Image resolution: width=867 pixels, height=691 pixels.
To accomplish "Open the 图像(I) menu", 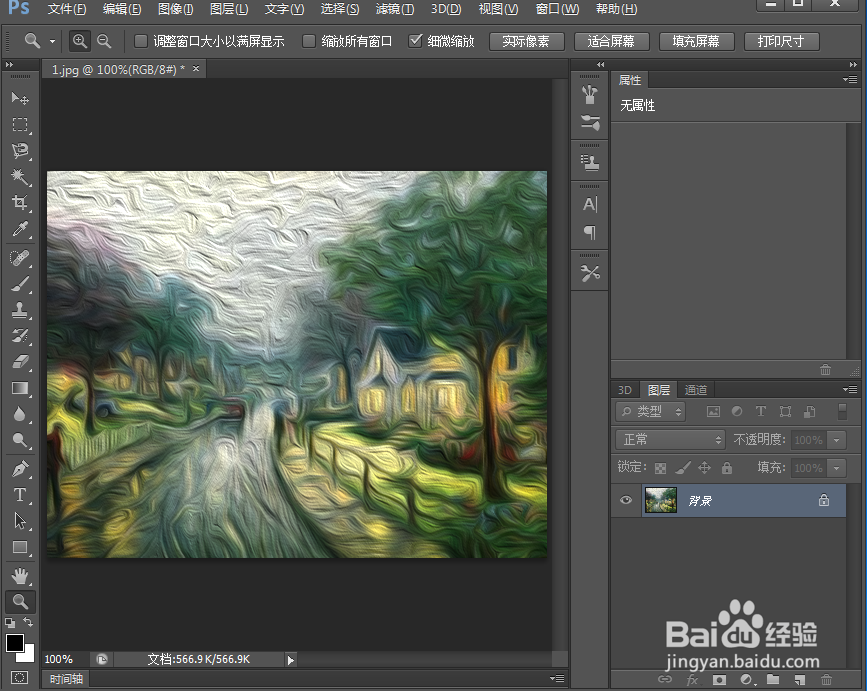I will 175,9.
